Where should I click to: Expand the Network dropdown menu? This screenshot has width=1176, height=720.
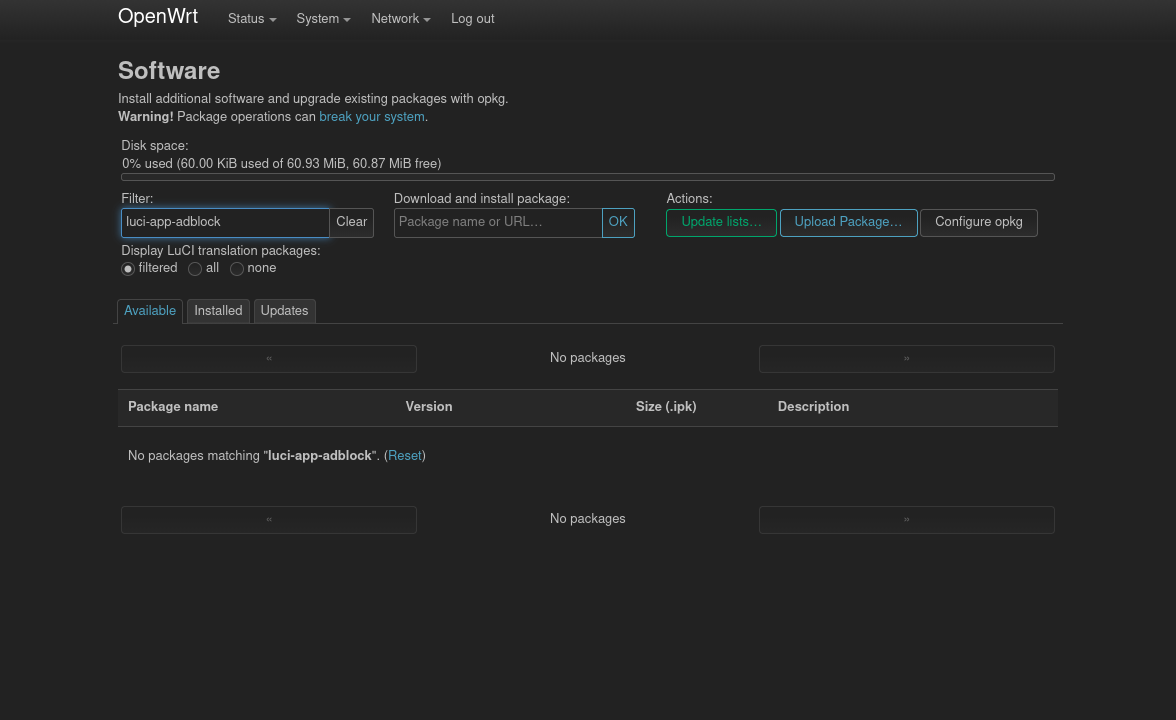pos(400,19)
